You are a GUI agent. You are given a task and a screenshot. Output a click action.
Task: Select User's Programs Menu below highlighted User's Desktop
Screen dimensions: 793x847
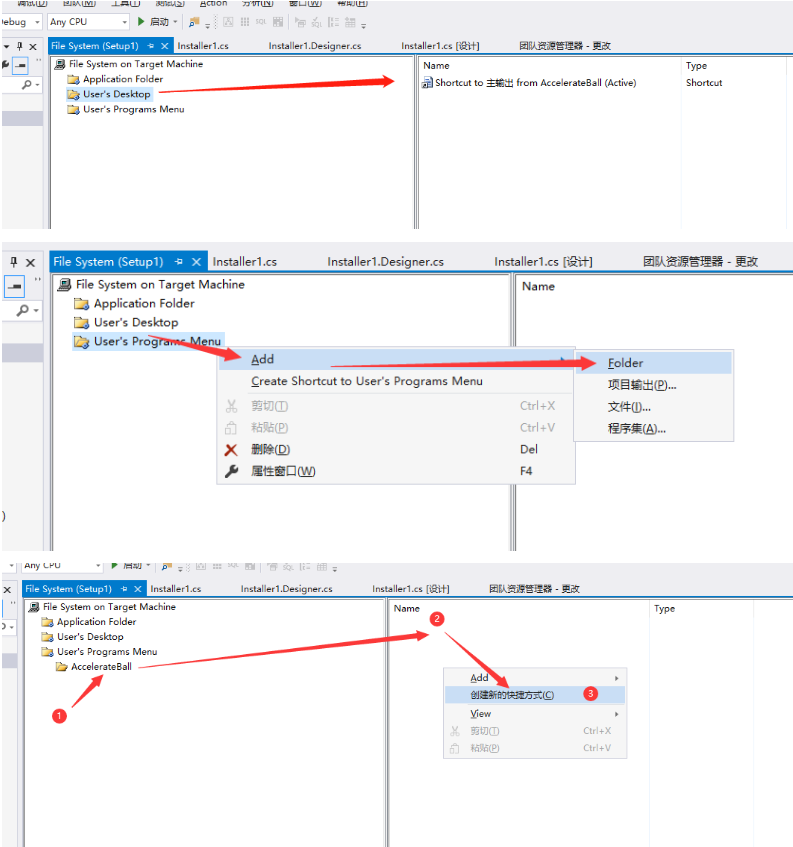pos(133,109)
